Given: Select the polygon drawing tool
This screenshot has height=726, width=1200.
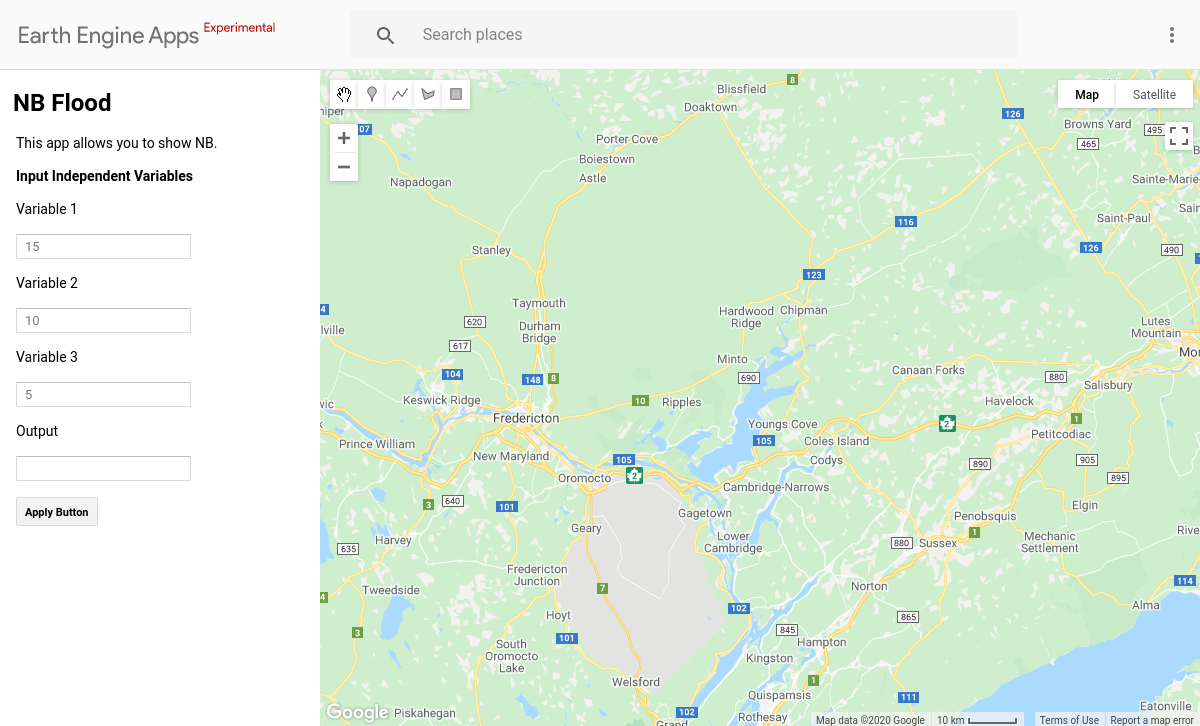Looking at the screenshot, I should tap(428, 93).
